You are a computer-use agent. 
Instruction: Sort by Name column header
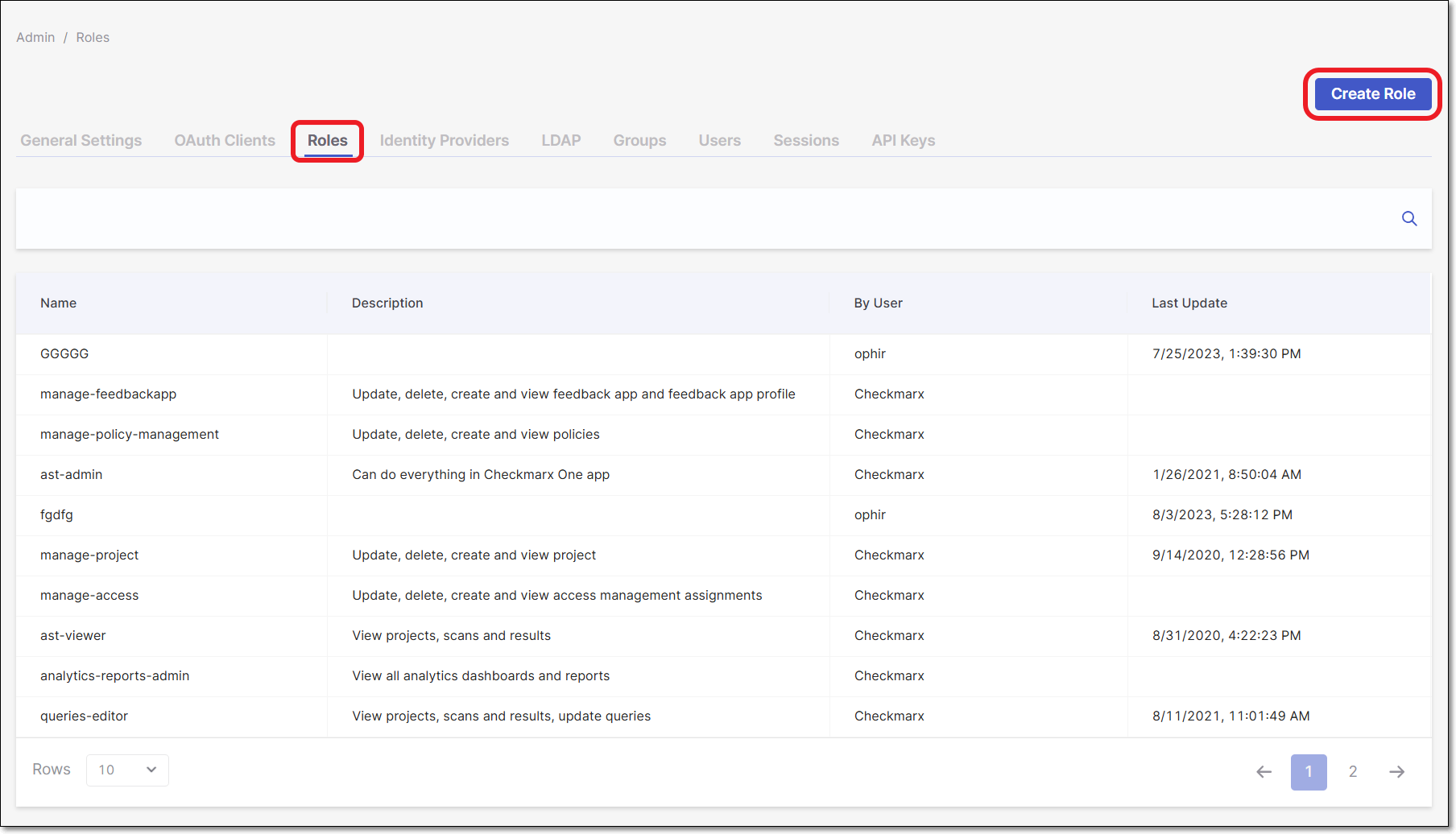pos(59,303)
